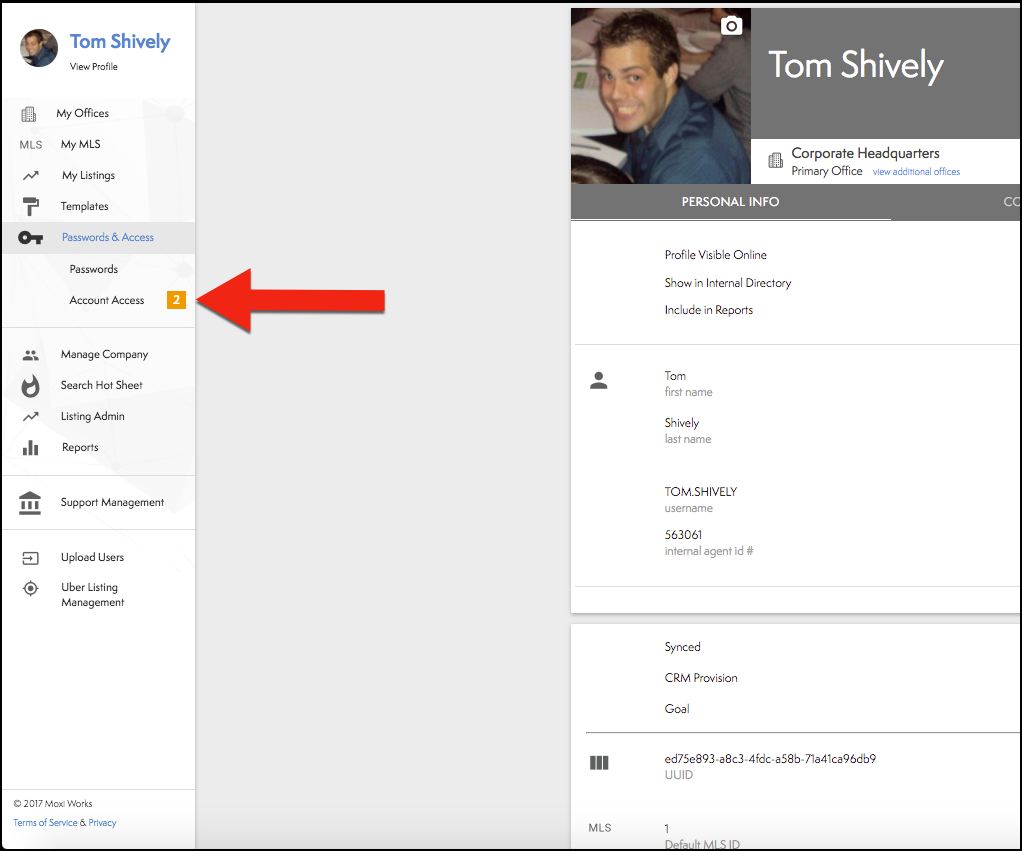This screenshot has width=1022, height=851.
Task: Click Tom Shively sidebar avatar thumbnail
Action: (39, 48)
